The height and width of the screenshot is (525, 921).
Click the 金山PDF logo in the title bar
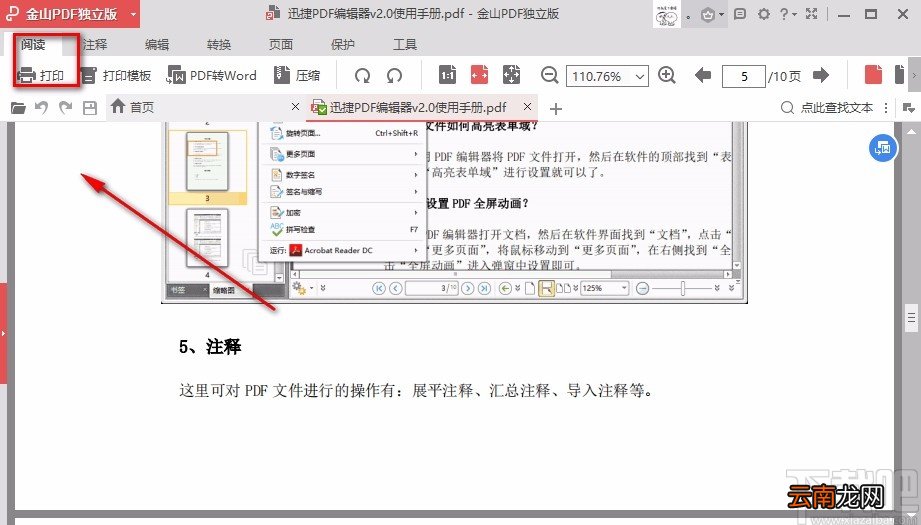point(12,14)
